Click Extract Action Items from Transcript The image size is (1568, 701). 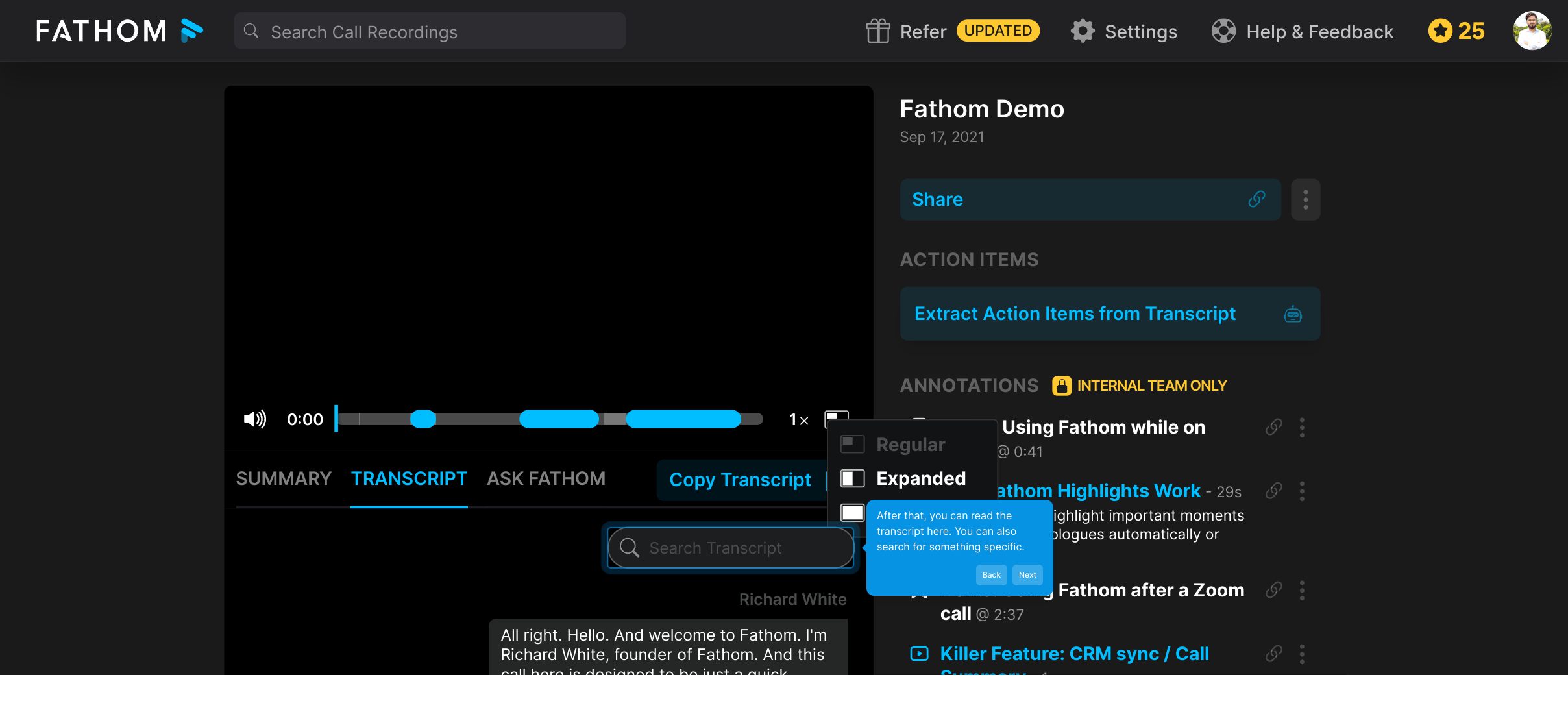coord(1110,314)
